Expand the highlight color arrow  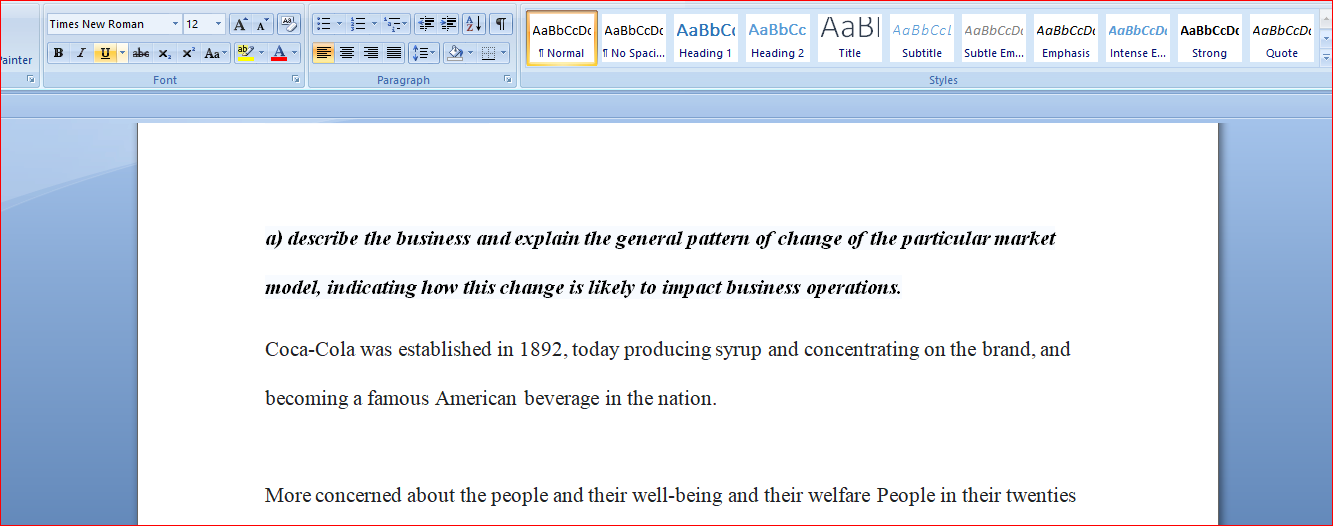pos(262,53)
